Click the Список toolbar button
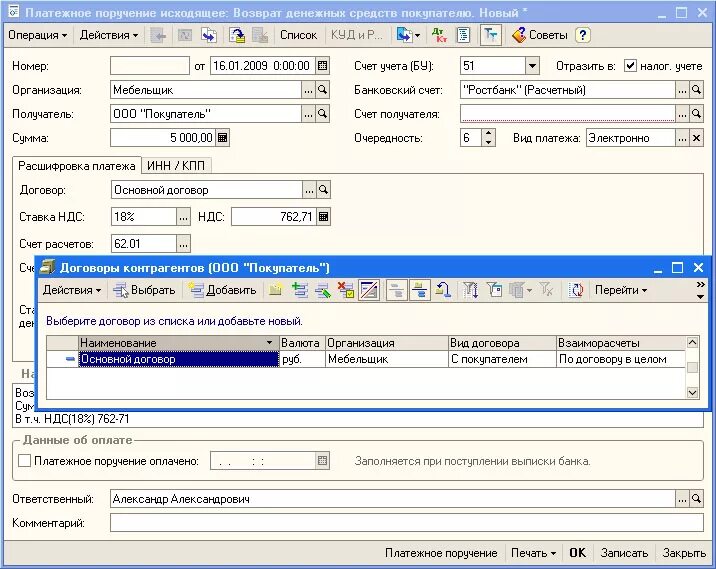Screen dimensions: 716x569 (x=298, y=35)
